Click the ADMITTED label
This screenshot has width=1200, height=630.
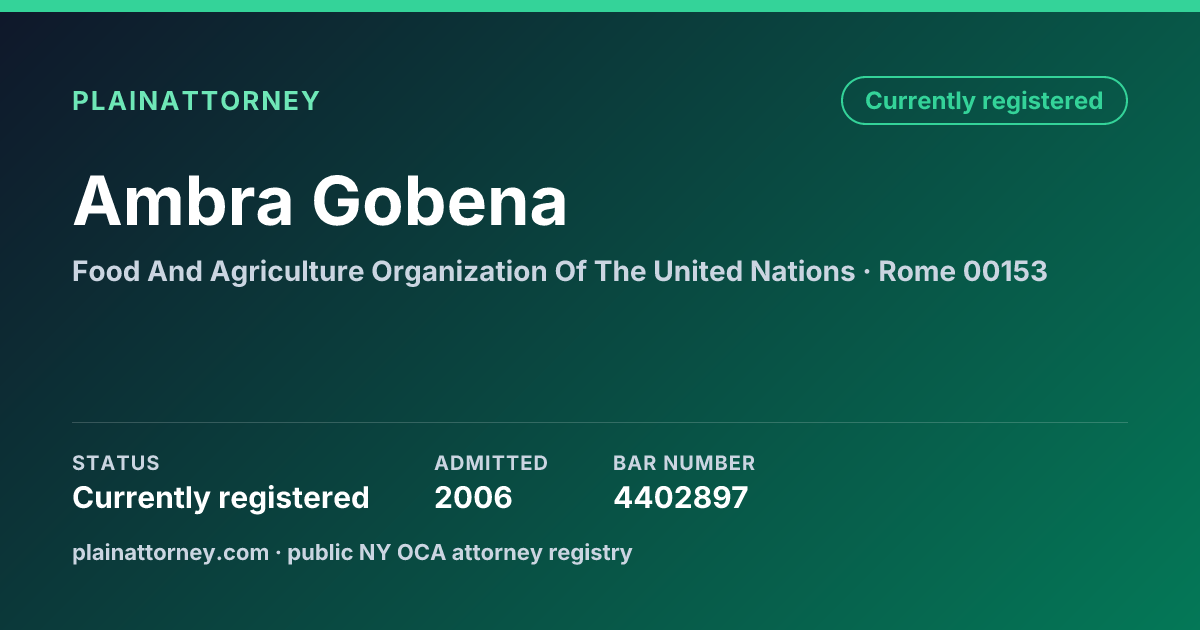491,463
